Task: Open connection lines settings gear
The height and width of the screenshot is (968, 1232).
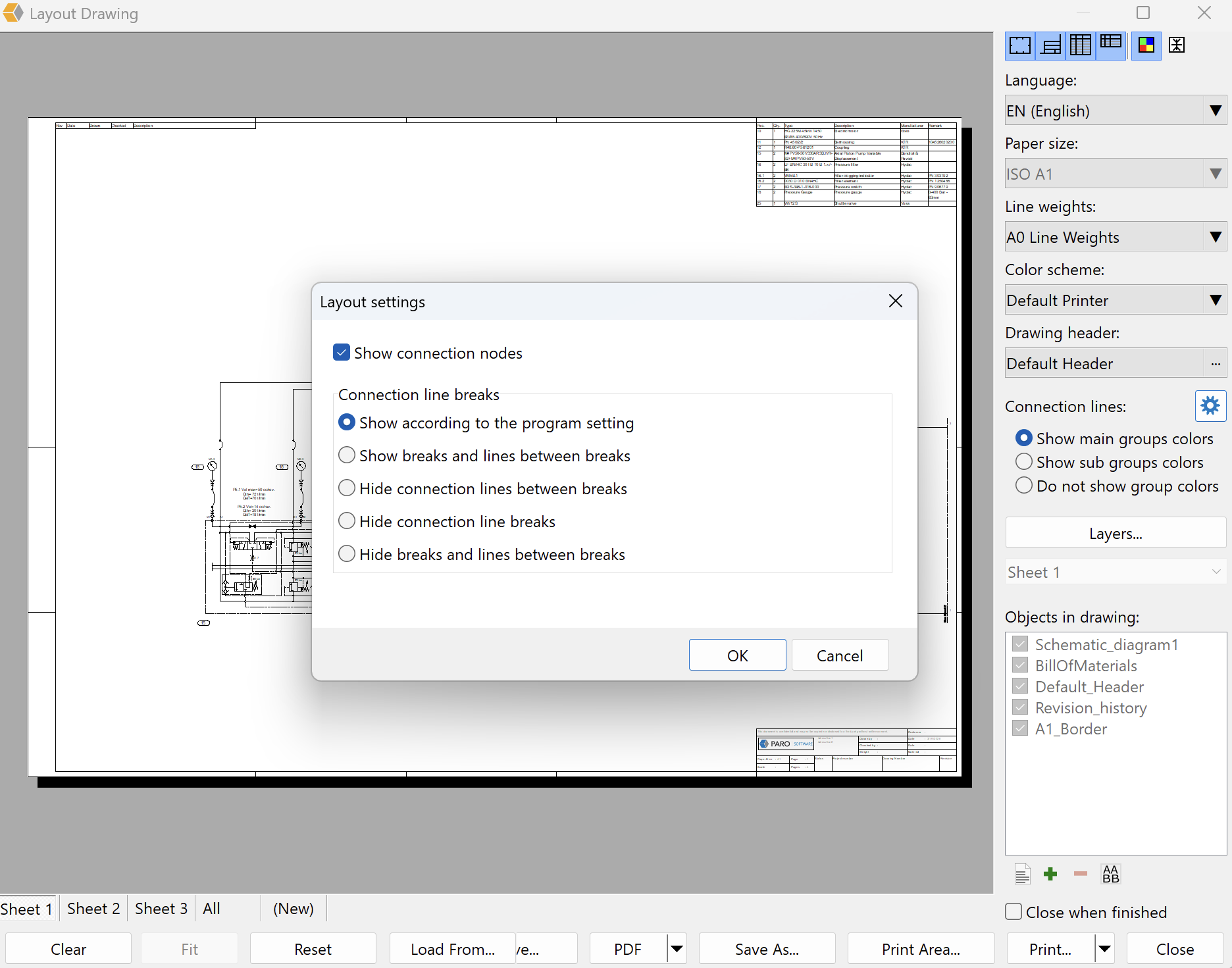Action: coord(1210,405)
